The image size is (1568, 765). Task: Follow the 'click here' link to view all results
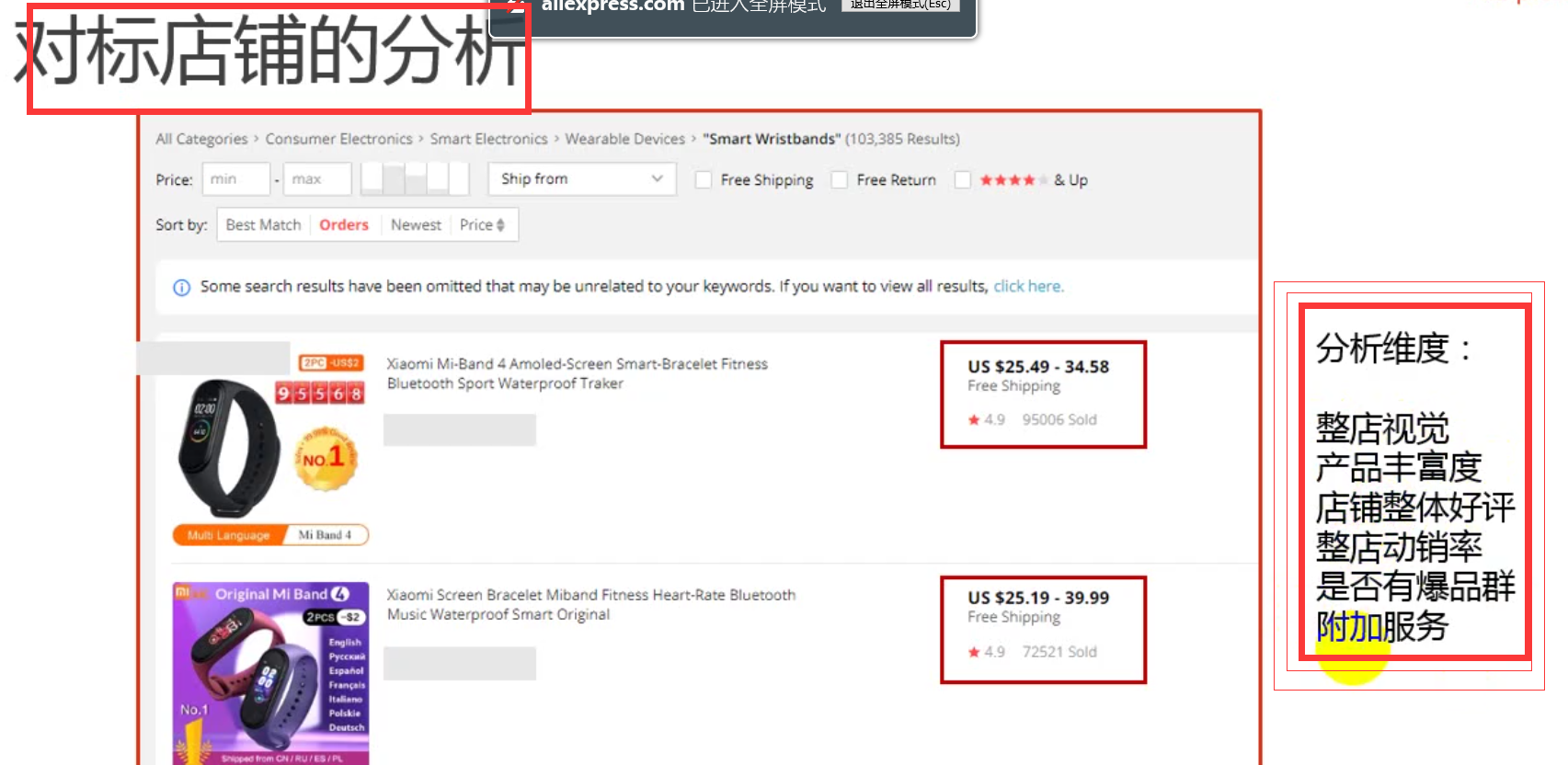1028,287
